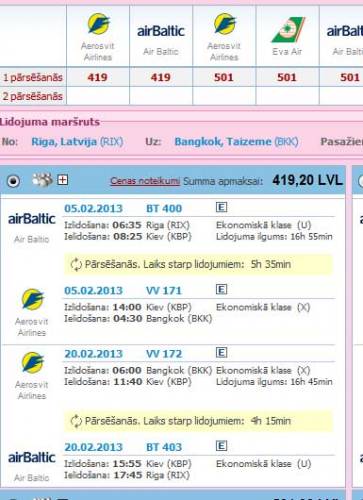Click the E ticket icon for flight BT 403

(x=221, y=446)
